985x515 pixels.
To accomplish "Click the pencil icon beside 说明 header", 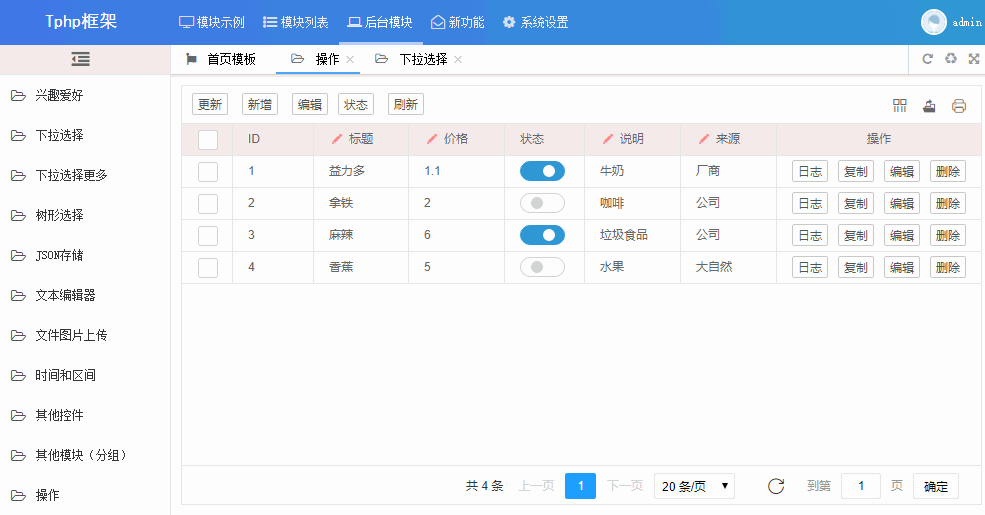I will (607, 139).
